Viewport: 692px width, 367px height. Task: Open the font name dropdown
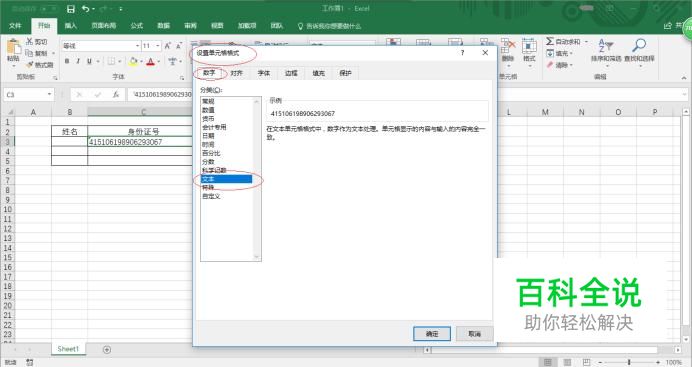[x=137, y=46]
